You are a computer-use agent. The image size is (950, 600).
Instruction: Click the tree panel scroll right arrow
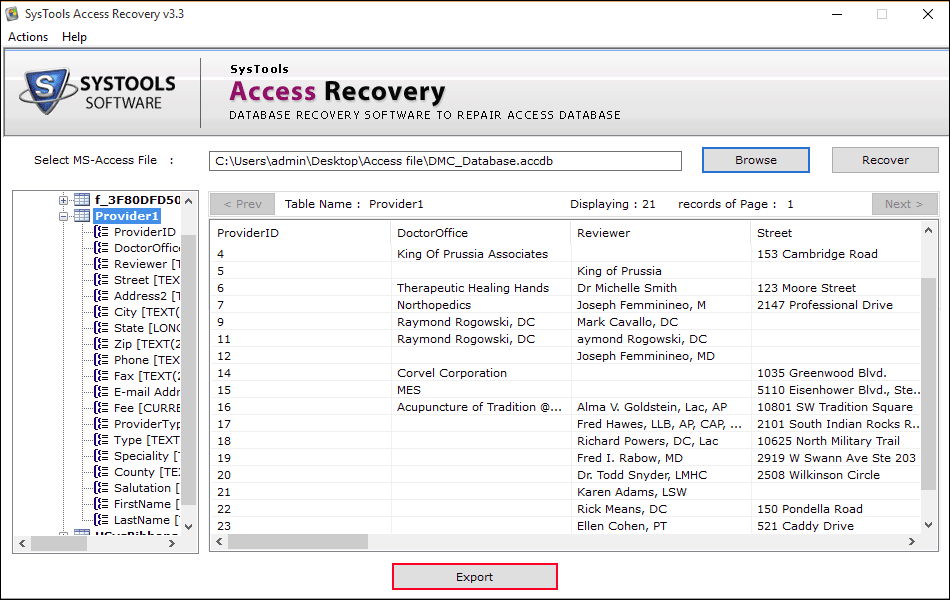(172, 544)
